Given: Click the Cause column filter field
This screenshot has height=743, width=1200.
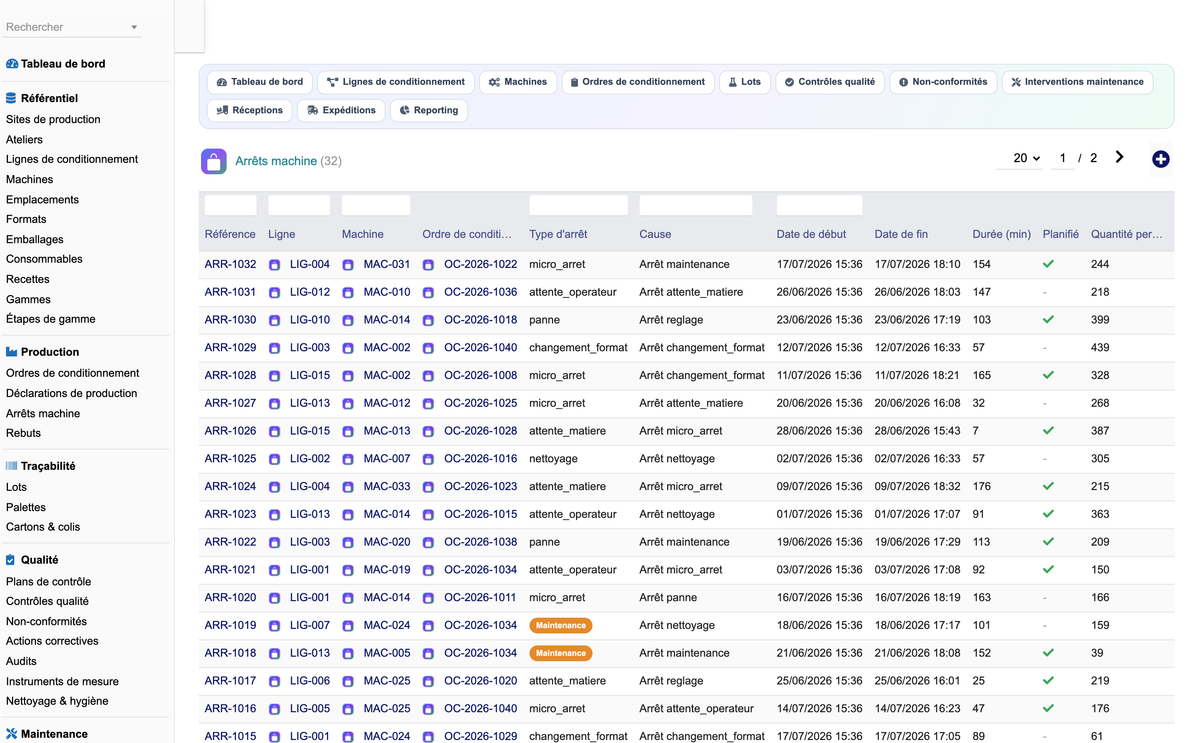Looking at the screenshot, I should [x=696, y=205].
